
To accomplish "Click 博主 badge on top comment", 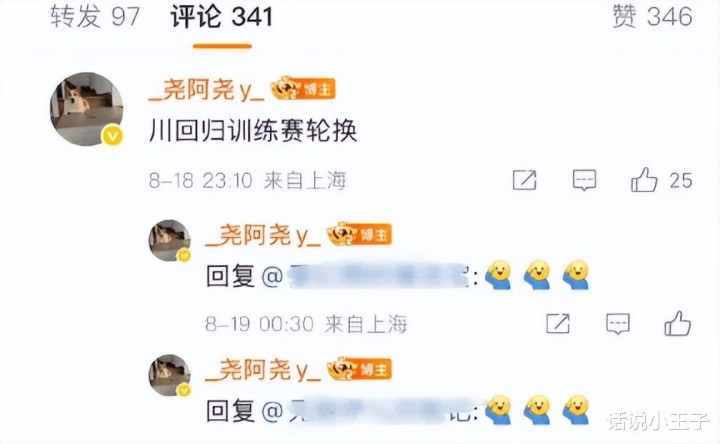I will coord(303,88).
